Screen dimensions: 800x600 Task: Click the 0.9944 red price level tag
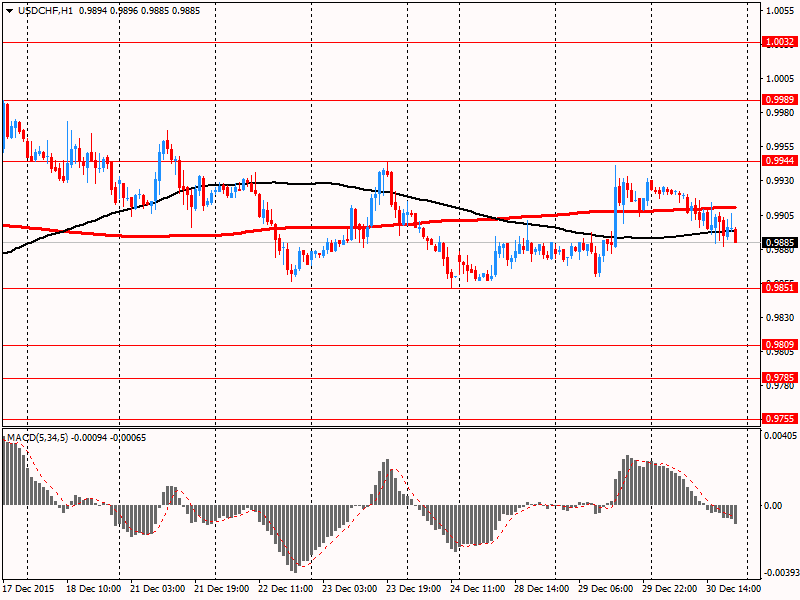point(779,160)
